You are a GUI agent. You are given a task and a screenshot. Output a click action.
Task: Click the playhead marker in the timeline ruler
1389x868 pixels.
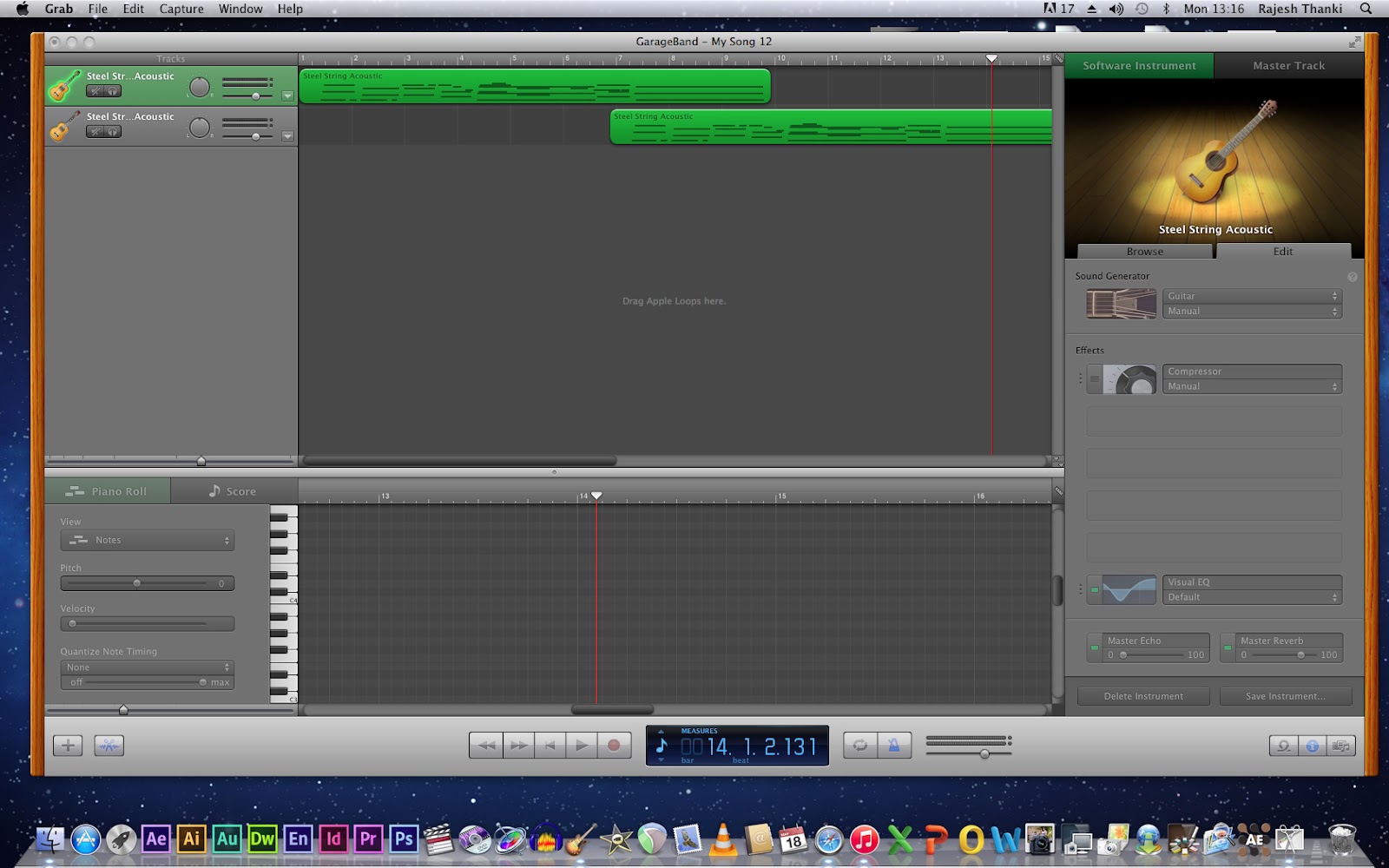tap(991, 59)
